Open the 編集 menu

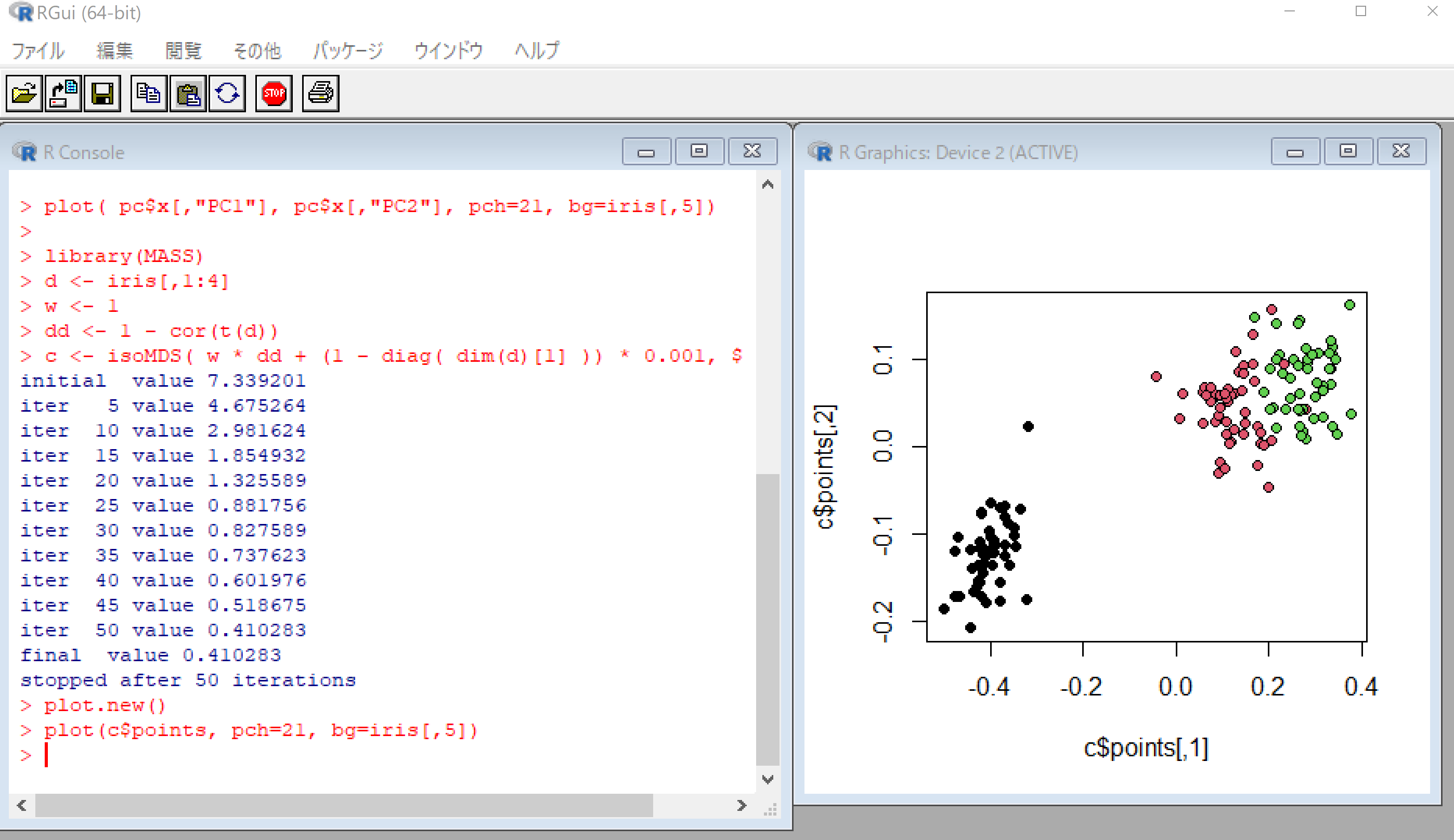coord(114,51)
